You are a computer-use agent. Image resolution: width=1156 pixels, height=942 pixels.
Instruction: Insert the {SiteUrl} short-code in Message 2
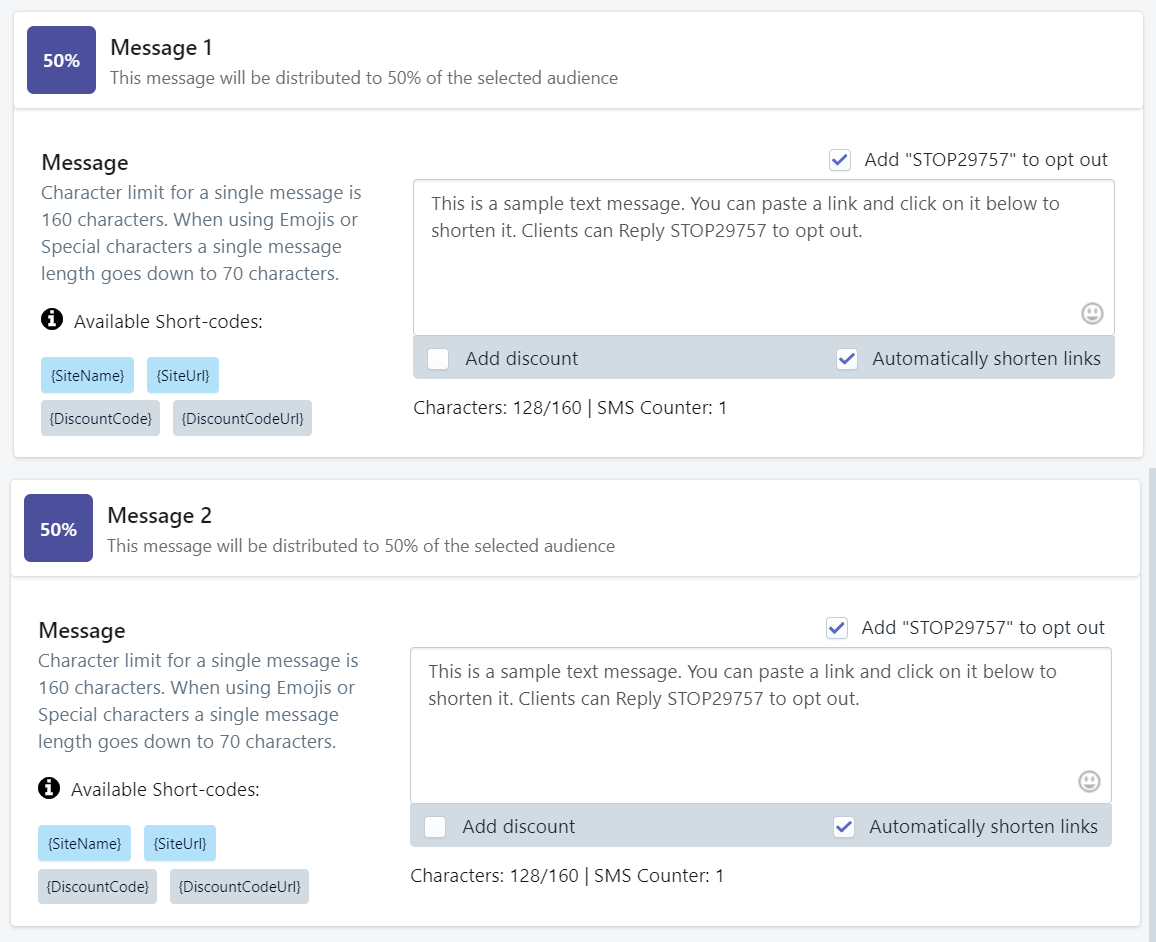[x=180, y=843]
